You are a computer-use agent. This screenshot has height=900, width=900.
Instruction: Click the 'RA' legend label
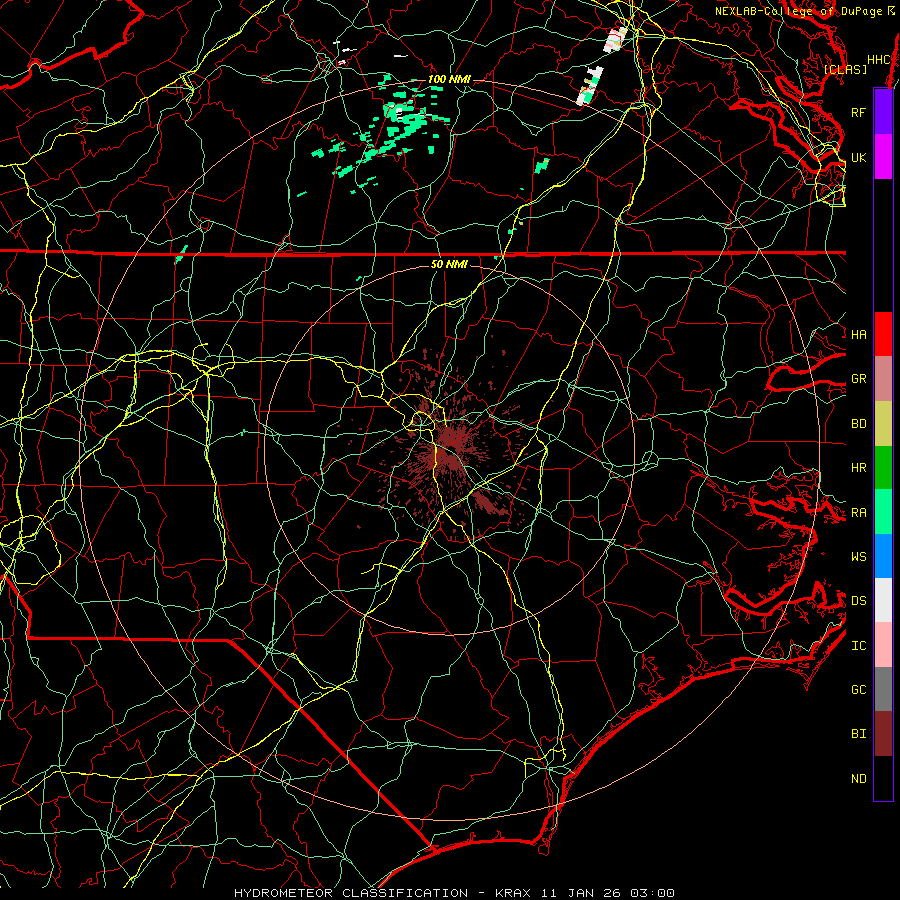[858, 513]
